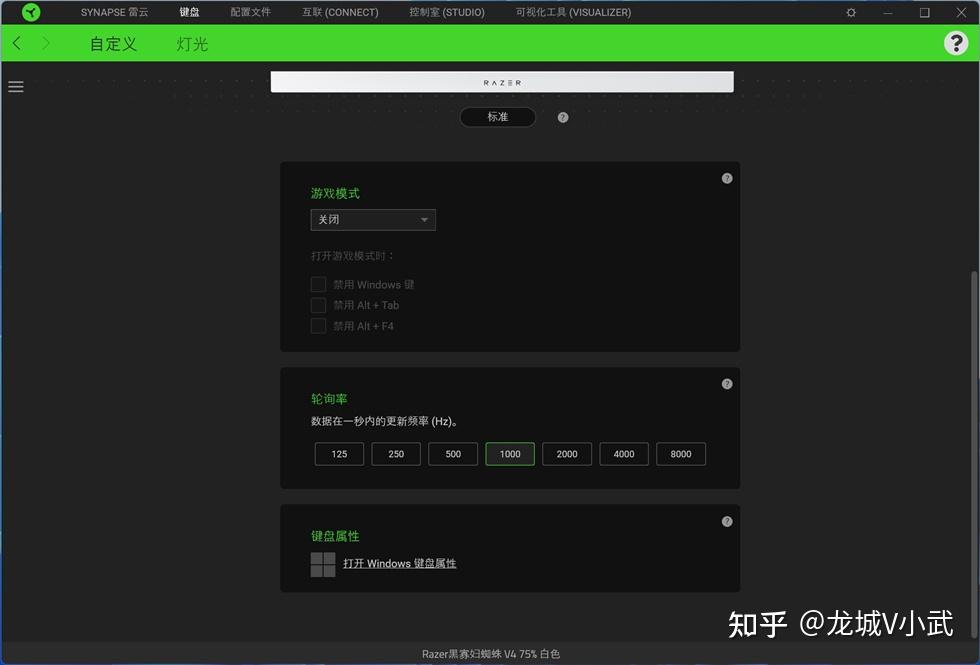This screenshot has width=980, height=665.
Task: Toggle 禁用 Alt + F4 checkbox
Action: coord(318,326)
